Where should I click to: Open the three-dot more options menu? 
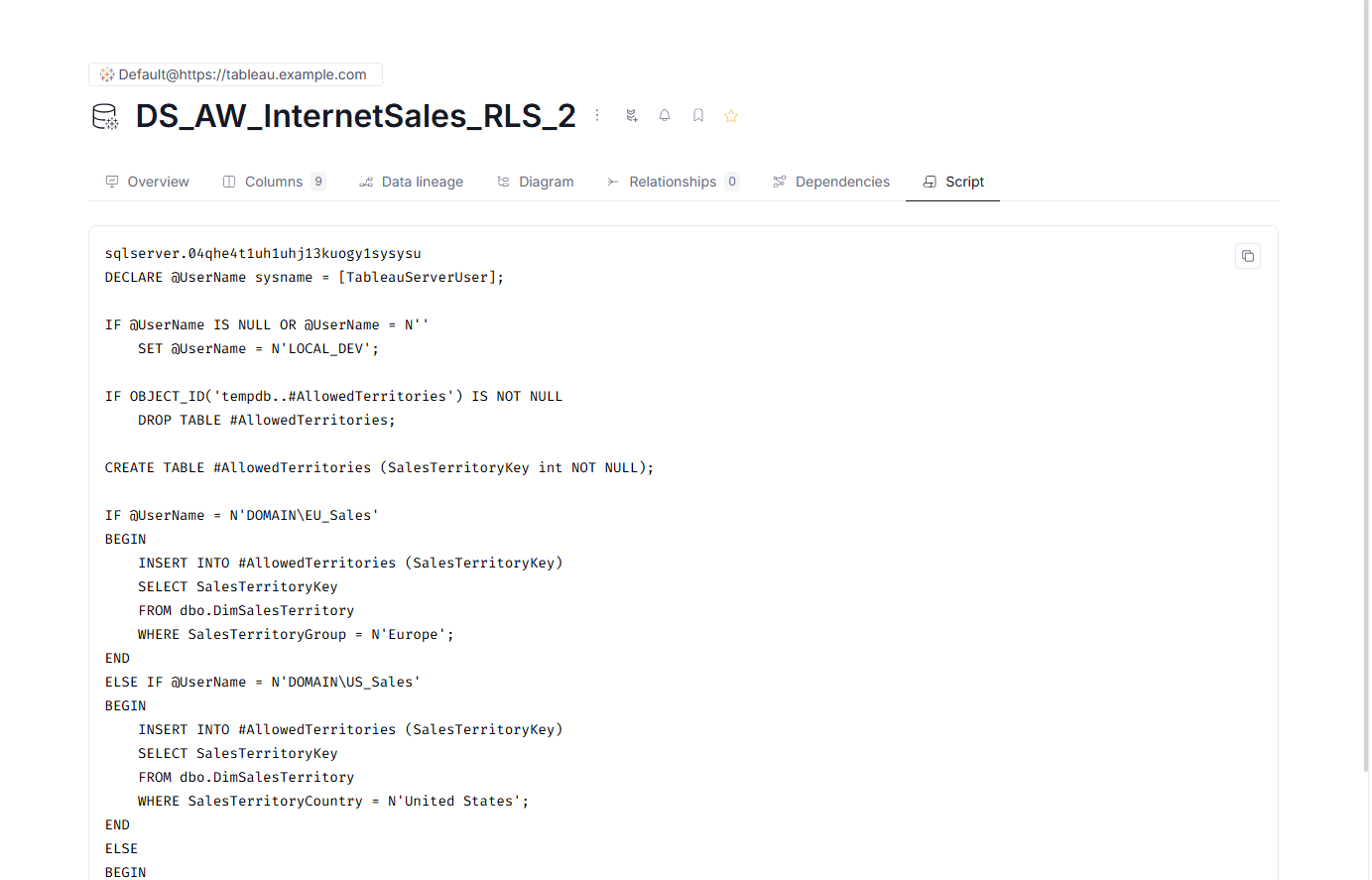[x=597, y=116]
